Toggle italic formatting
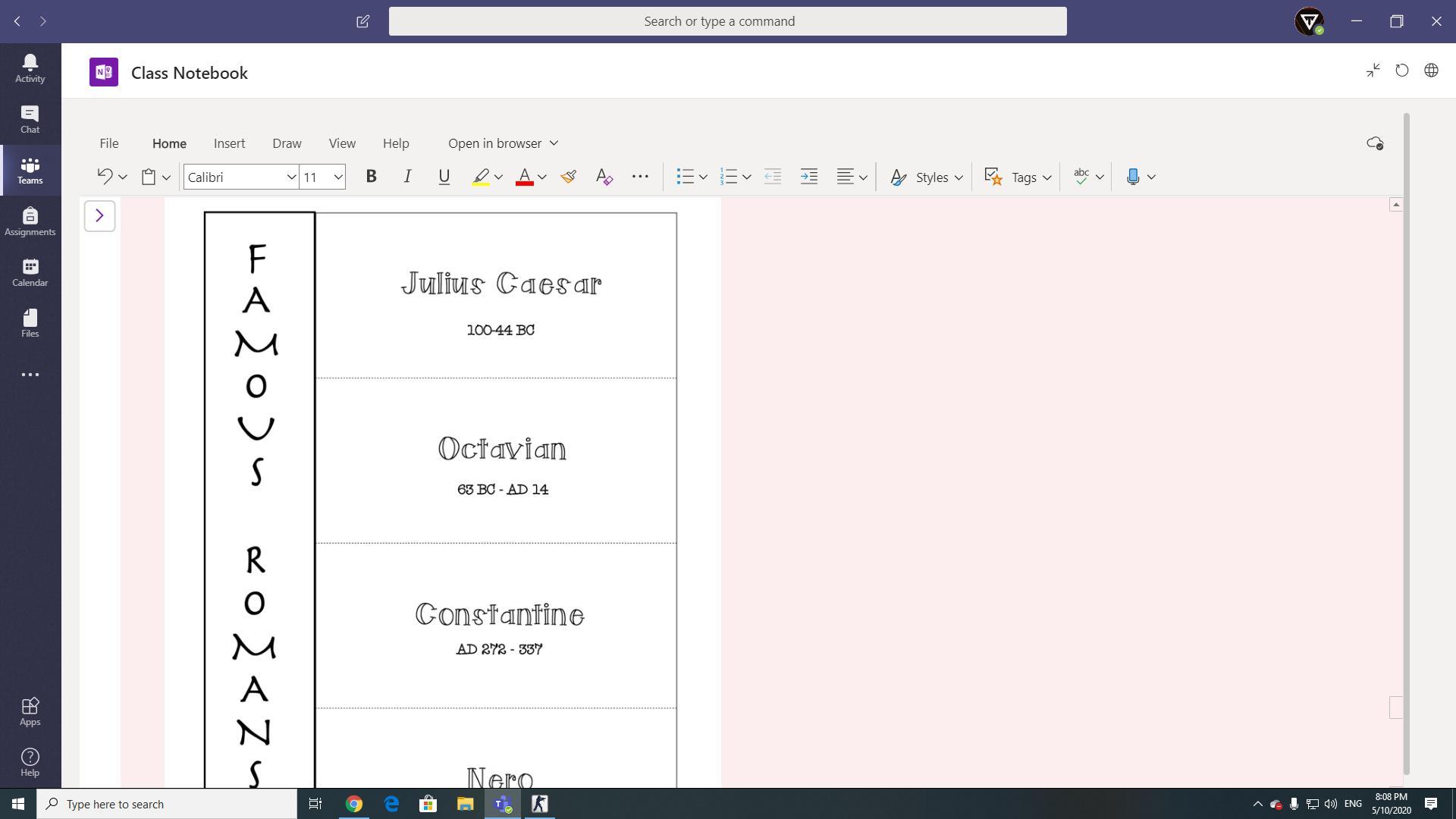The height and width of the screenshot is (819, 1456). 407,177
